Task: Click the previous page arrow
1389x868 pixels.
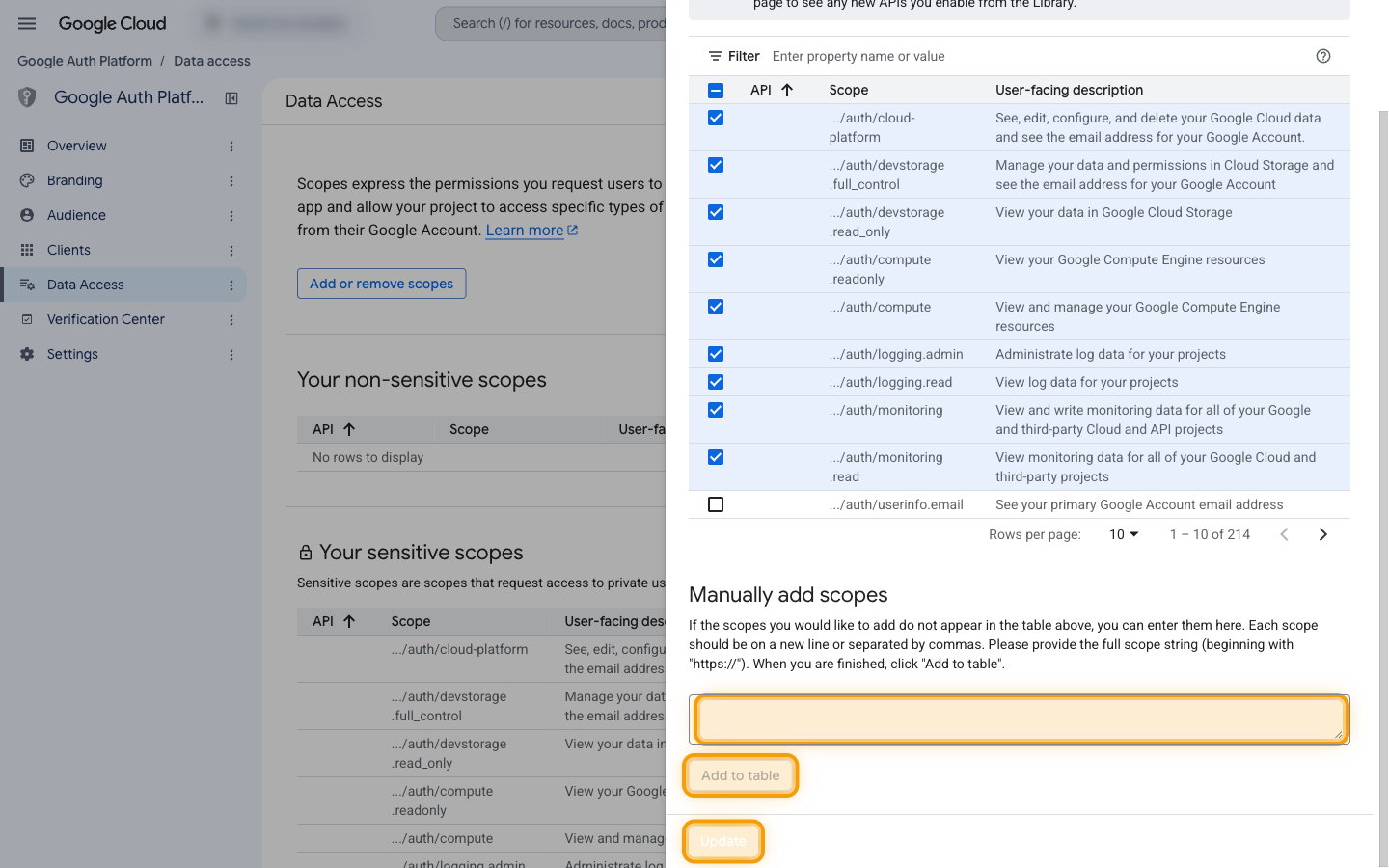Action: tap(1284, 534)
